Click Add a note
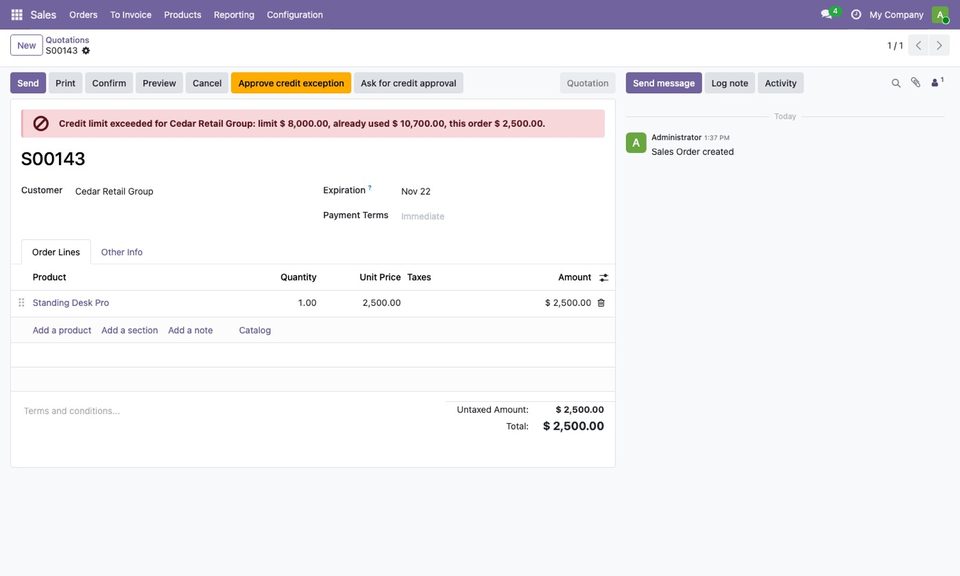 point(190,330)
